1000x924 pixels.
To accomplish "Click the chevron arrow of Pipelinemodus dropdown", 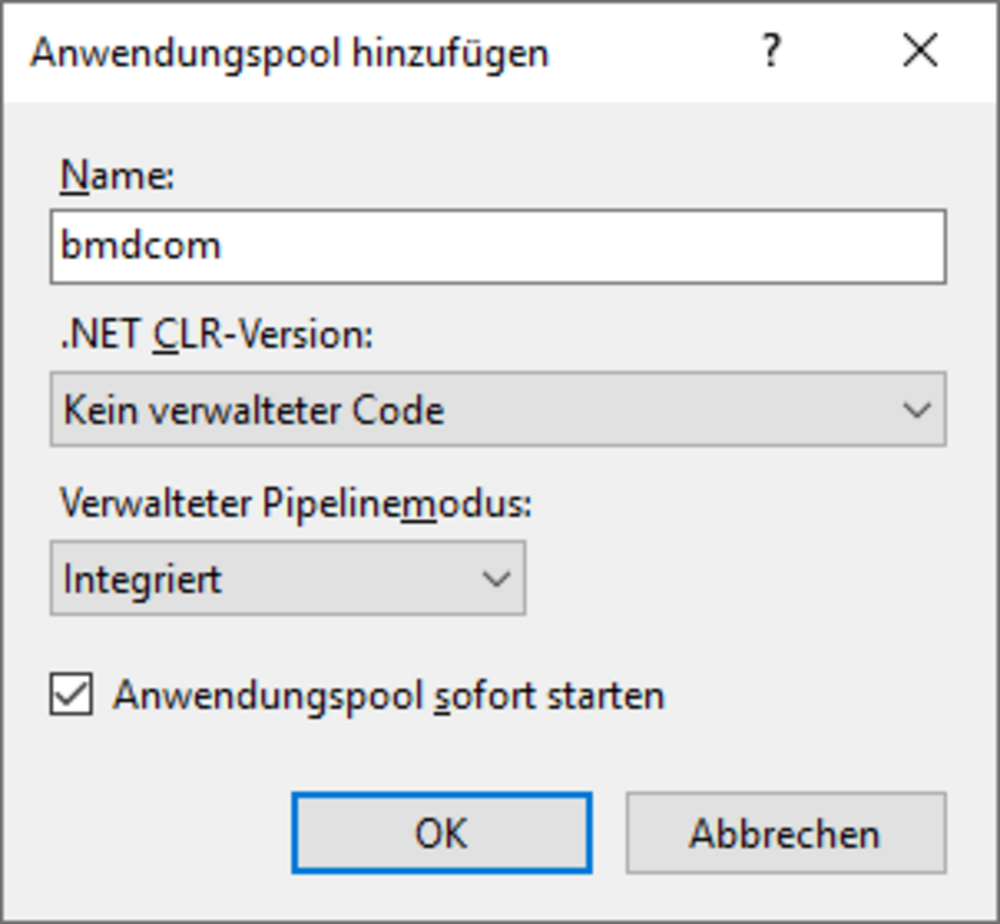I will 496,579.
